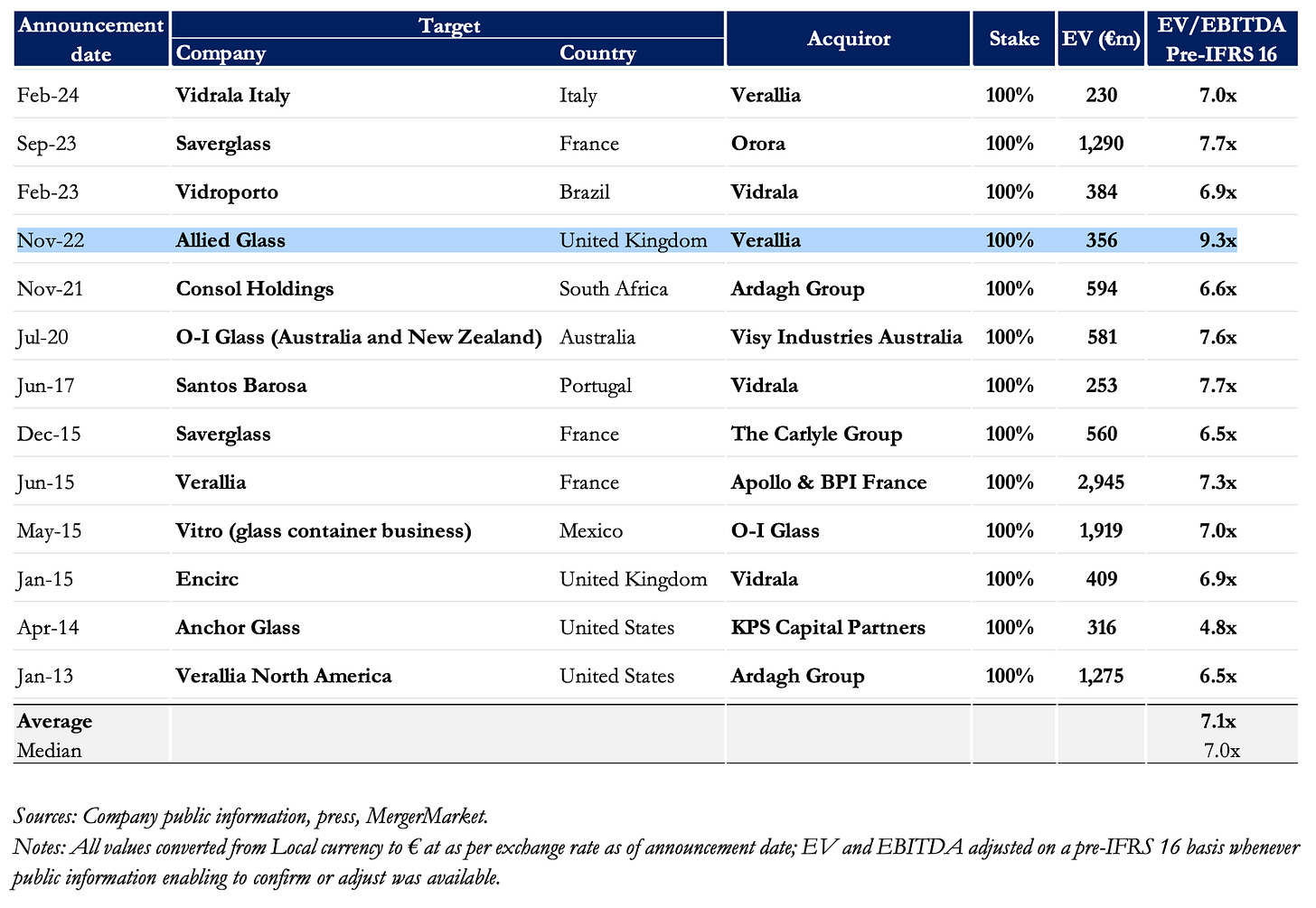Click the 'Country' sub-header
Screen dimensions: 1316x908
[597, 52]
